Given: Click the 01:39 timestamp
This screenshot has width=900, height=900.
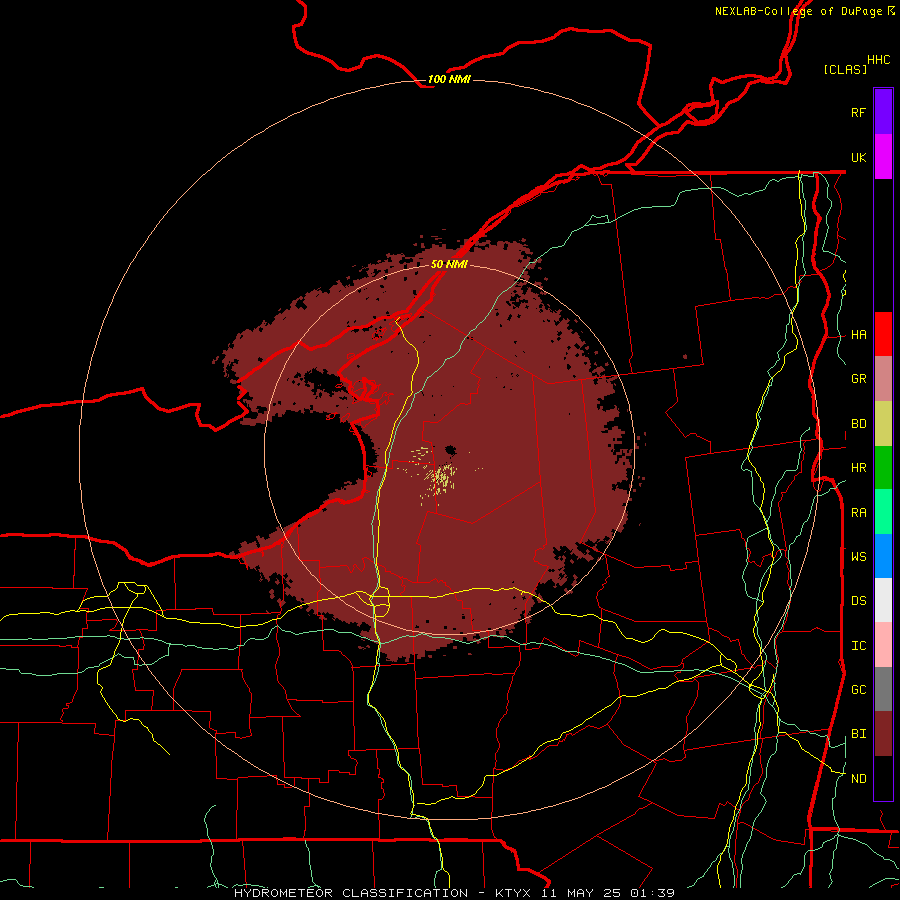Looking at the screenshot, I should tap(651, 893).
